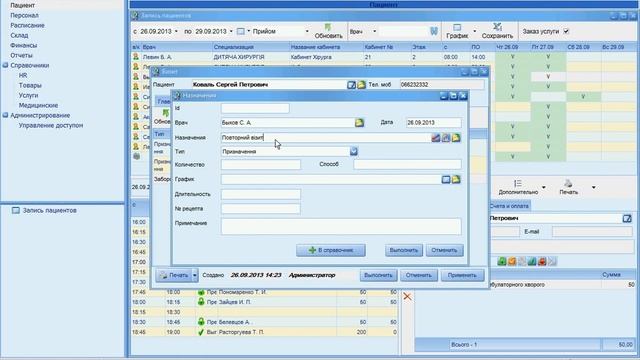The height and width of the screenshot is (360, 640).
Task: Click the calendar icon in the График field
Action: tap(446, 179)
